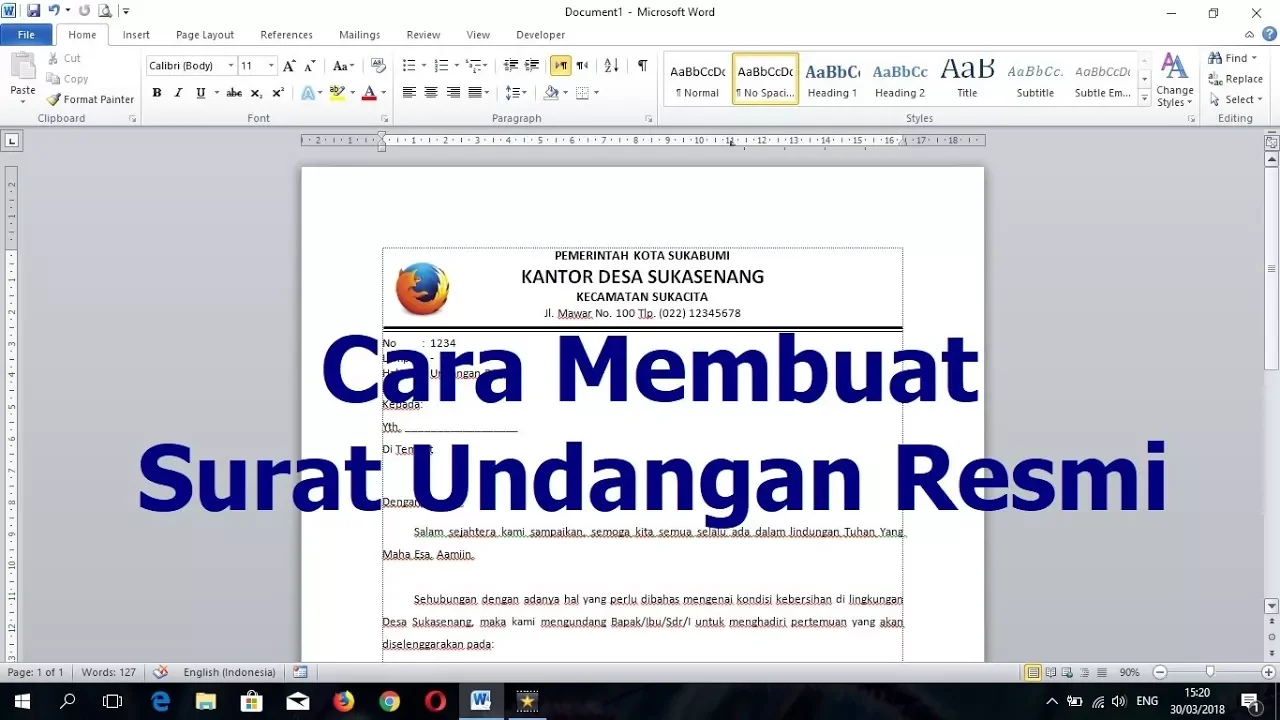Increase paragraph indent

click(x=532, y=66)
